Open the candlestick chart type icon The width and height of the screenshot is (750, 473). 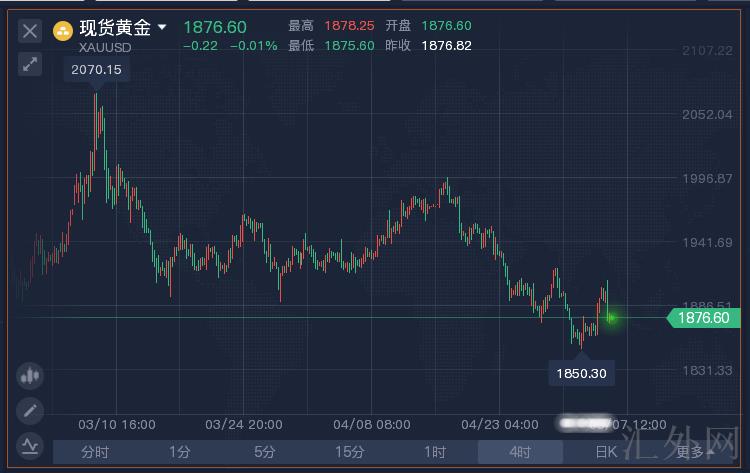click(x=30, y=377)
